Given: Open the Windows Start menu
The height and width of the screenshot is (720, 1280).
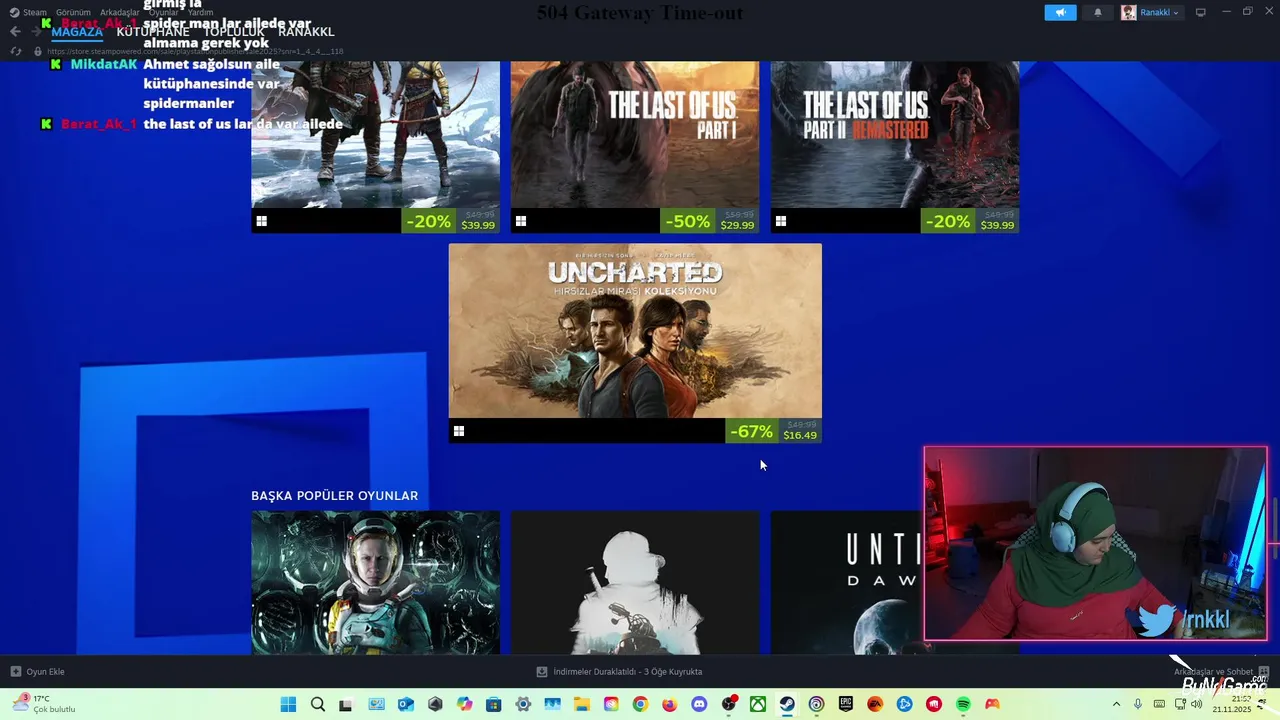Looking at the screenshot, I should [288, 704].
